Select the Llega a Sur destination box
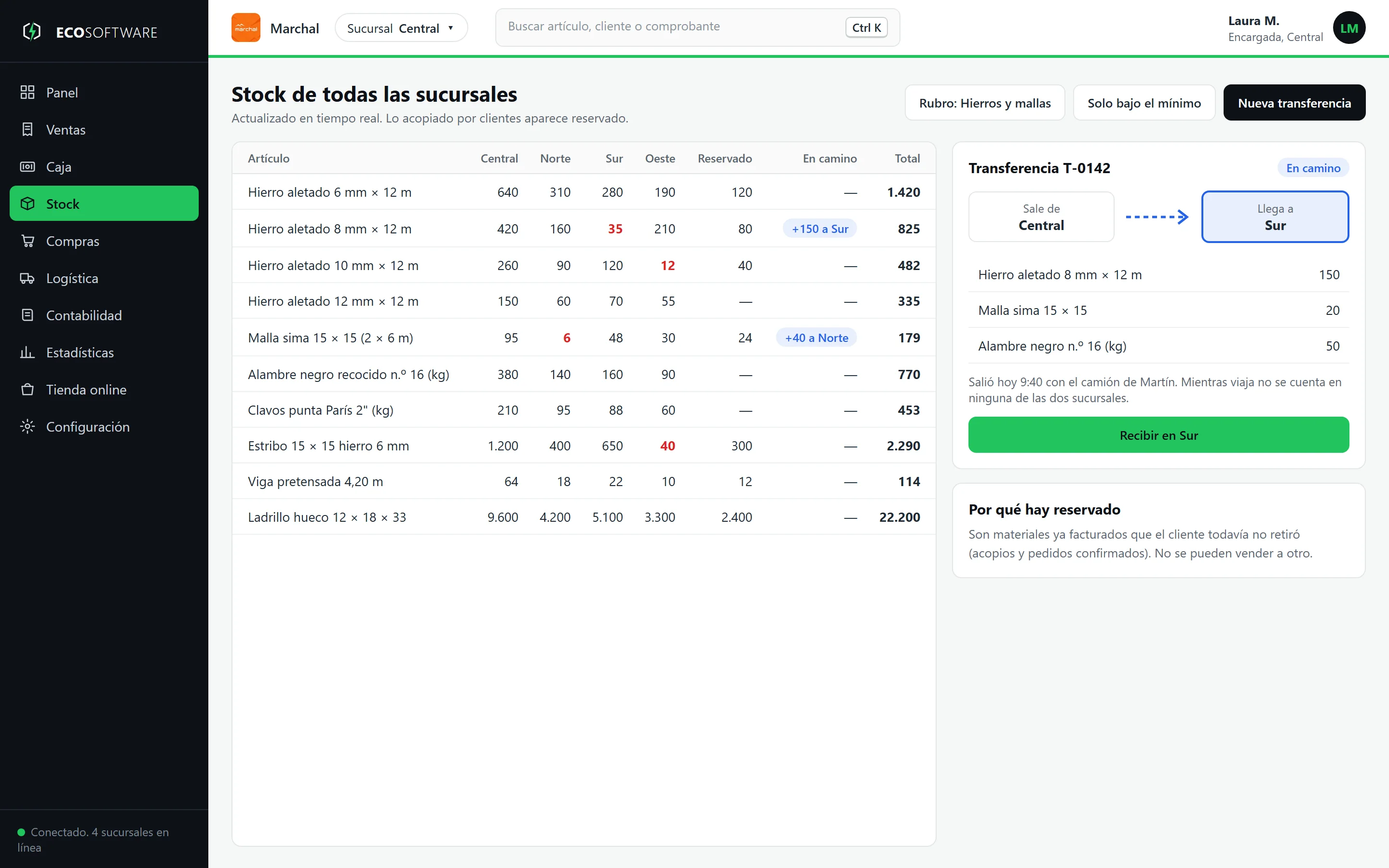The image size is (1389, 868). point(1275,217)
